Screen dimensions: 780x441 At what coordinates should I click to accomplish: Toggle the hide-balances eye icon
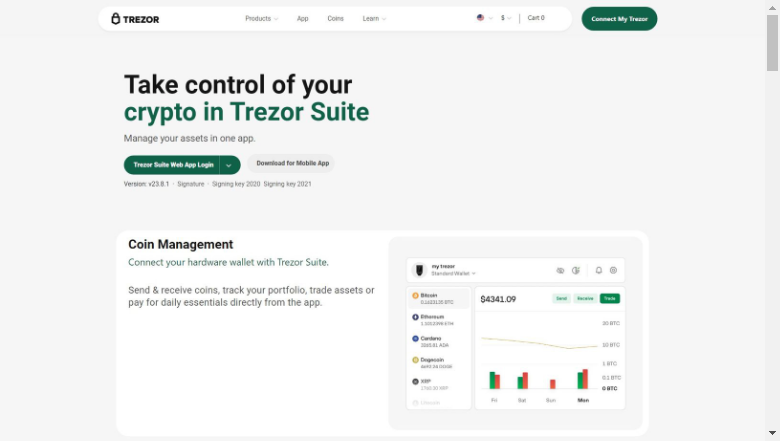point(560,270)
